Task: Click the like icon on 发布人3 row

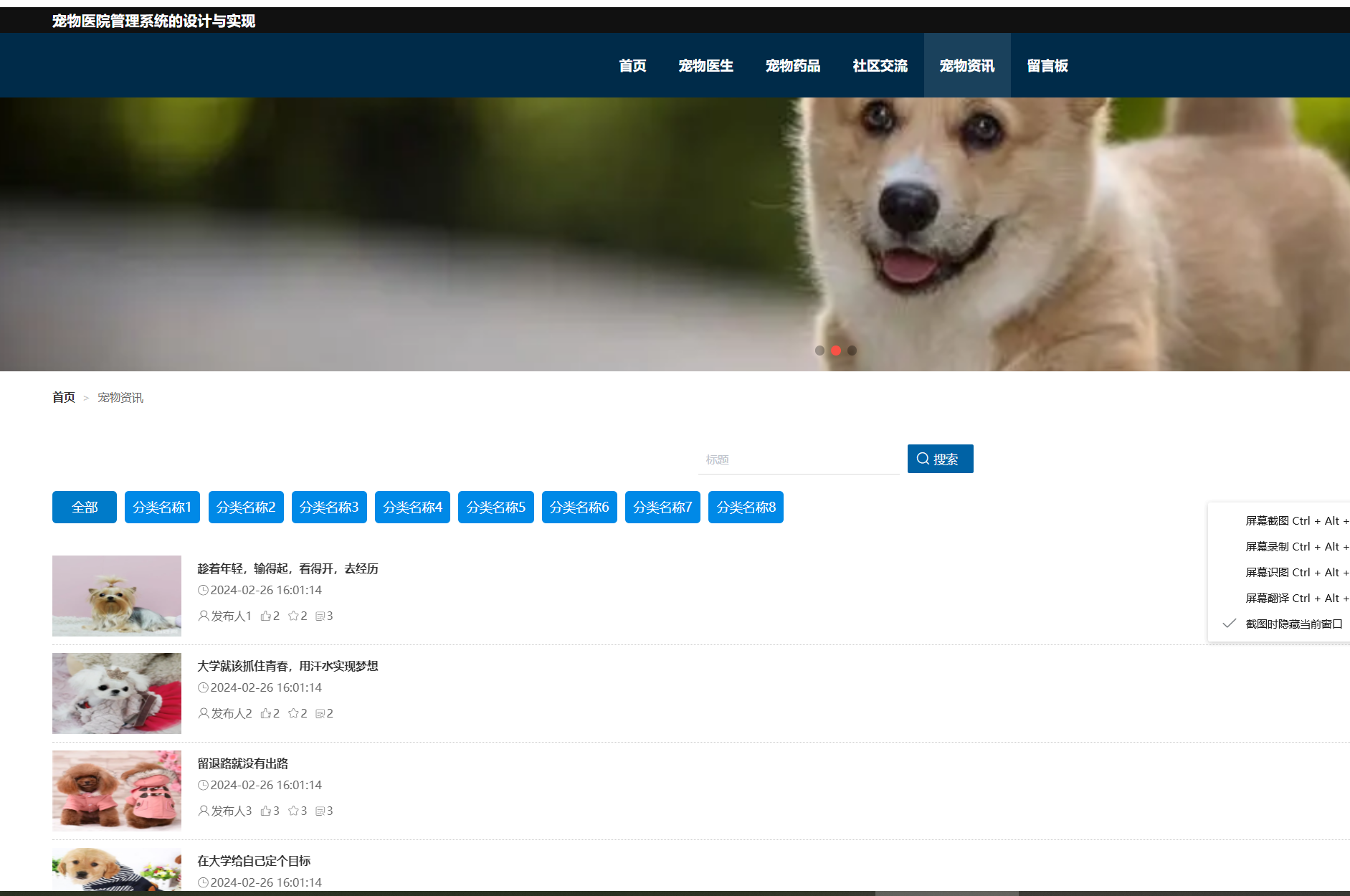Action: 265,811
